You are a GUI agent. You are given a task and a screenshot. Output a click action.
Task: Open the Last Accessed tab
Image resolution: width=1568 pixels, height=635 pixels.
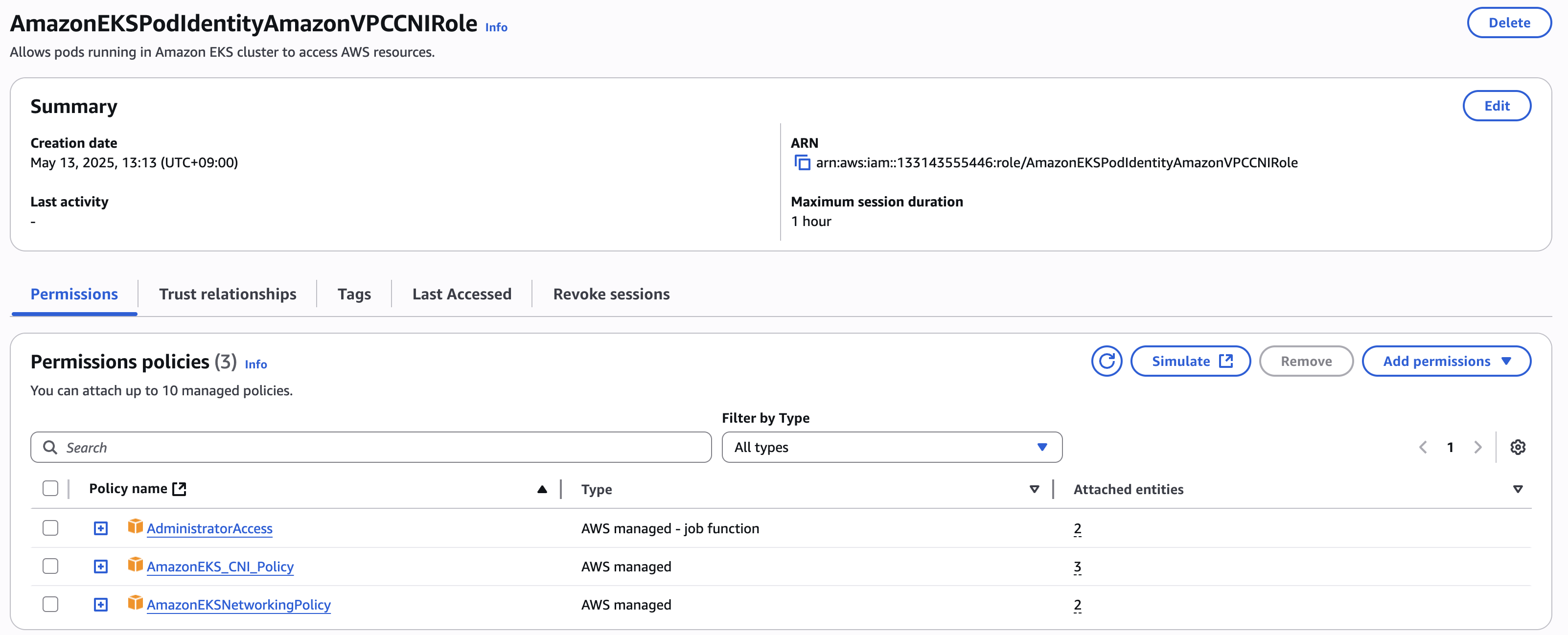(x=462, y=295)
